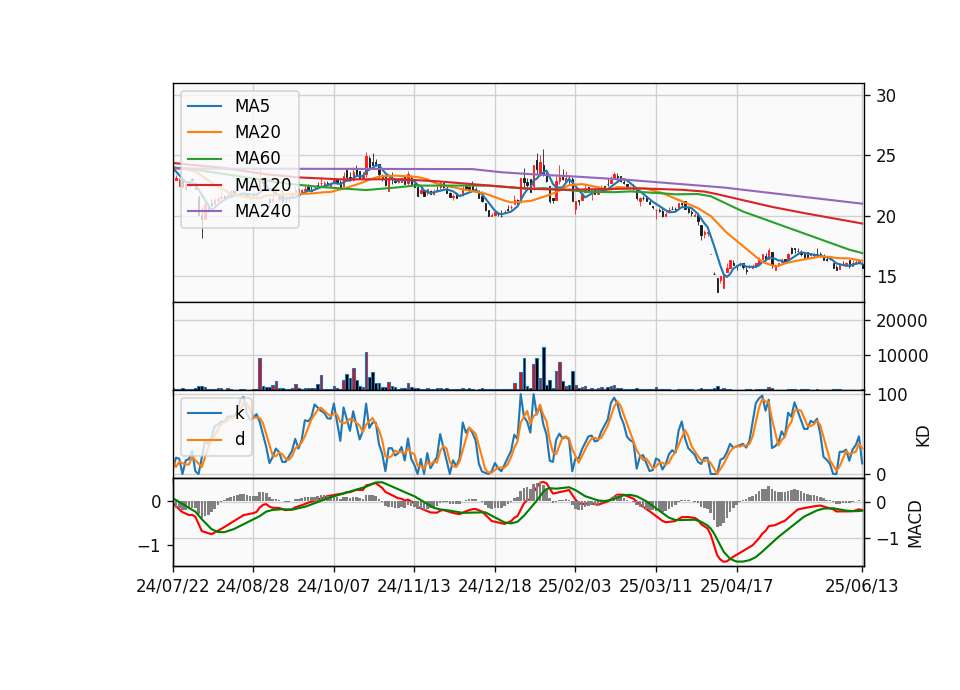
Task: Click the MACD left axis value −1
Action: click(149, 546)
